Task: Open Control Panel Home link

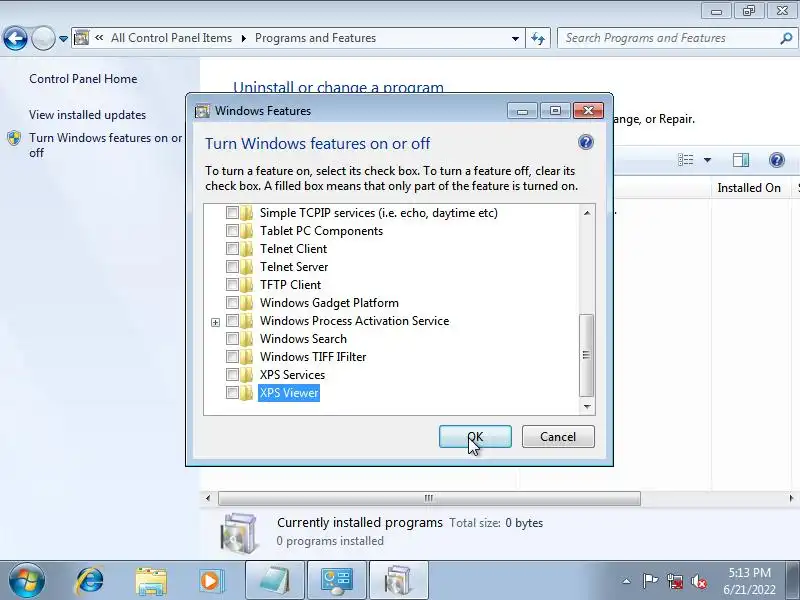Action: tap(83, 79)
